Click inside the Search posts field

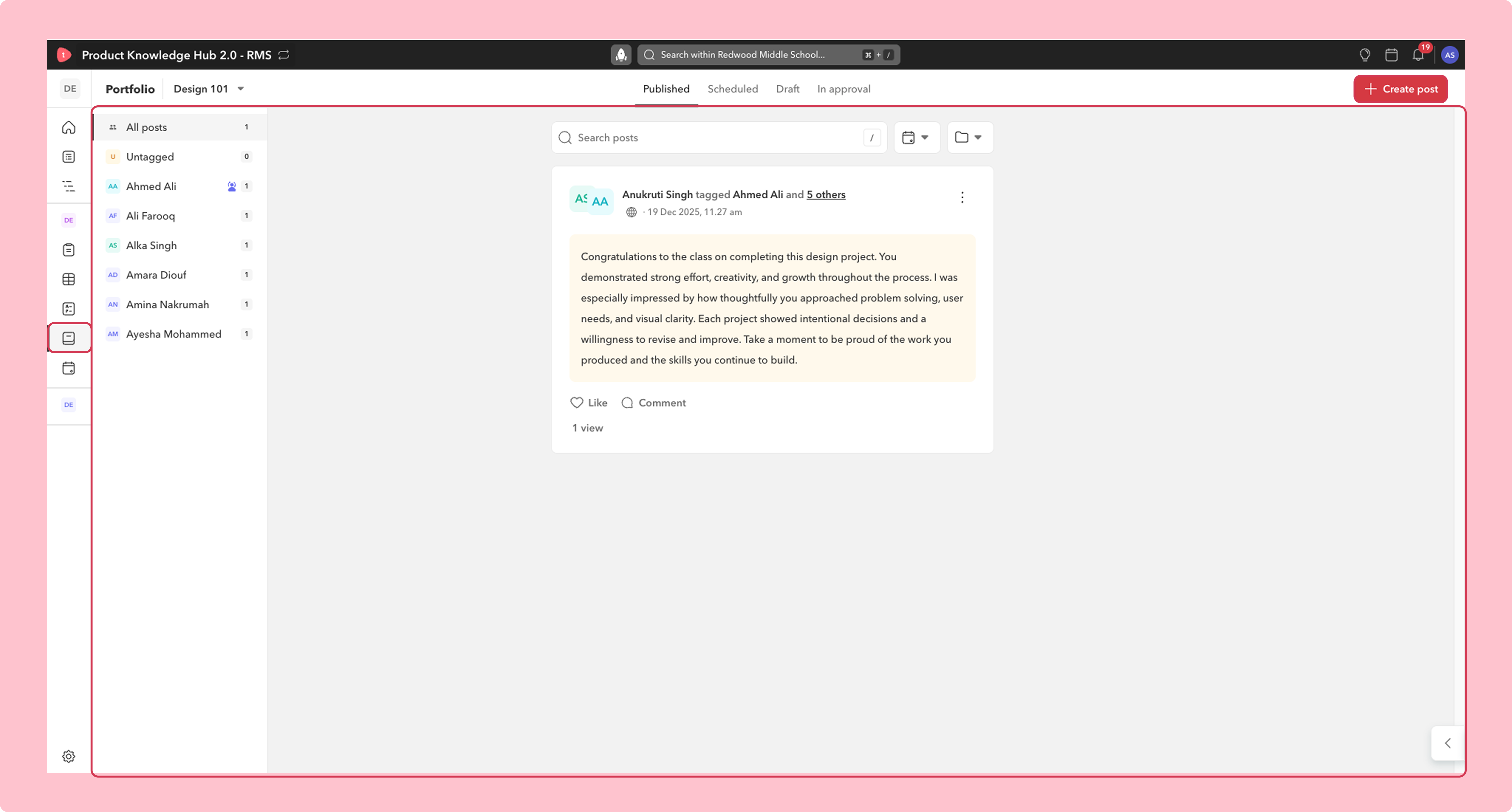click(x=719, y=137)
